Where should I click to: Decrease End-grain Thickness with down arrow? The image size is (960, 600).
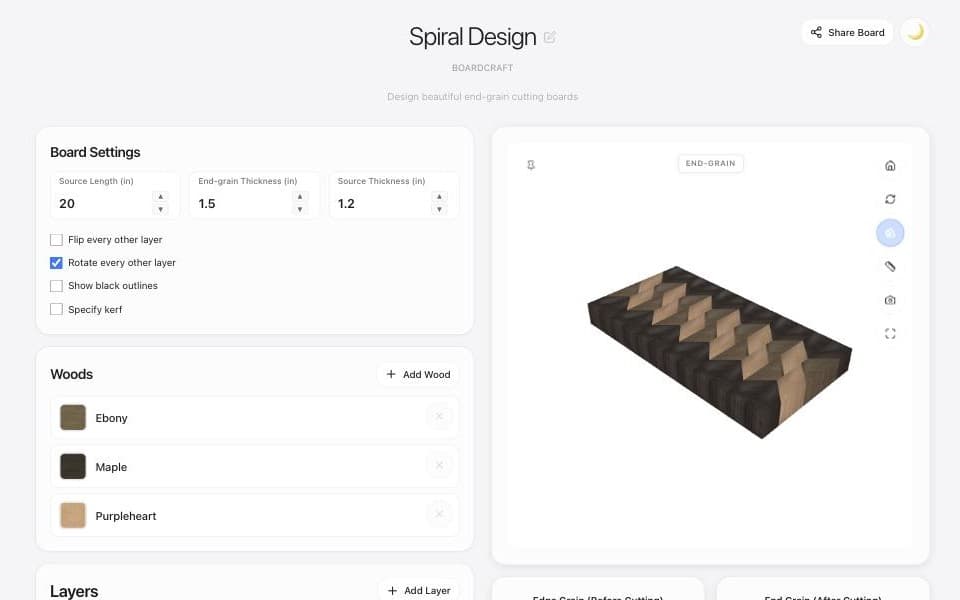coord(299,209)
